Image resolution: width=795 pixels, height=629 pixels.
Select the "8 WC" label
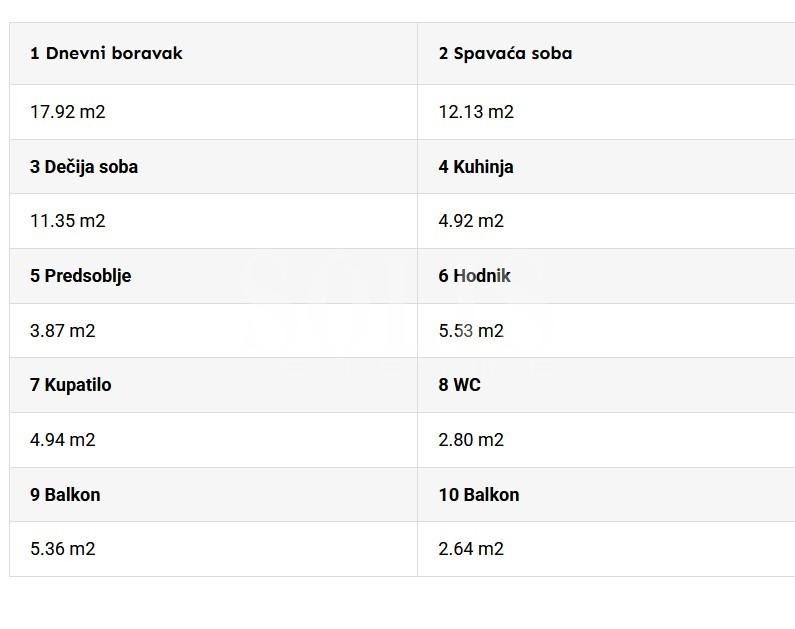459,385
